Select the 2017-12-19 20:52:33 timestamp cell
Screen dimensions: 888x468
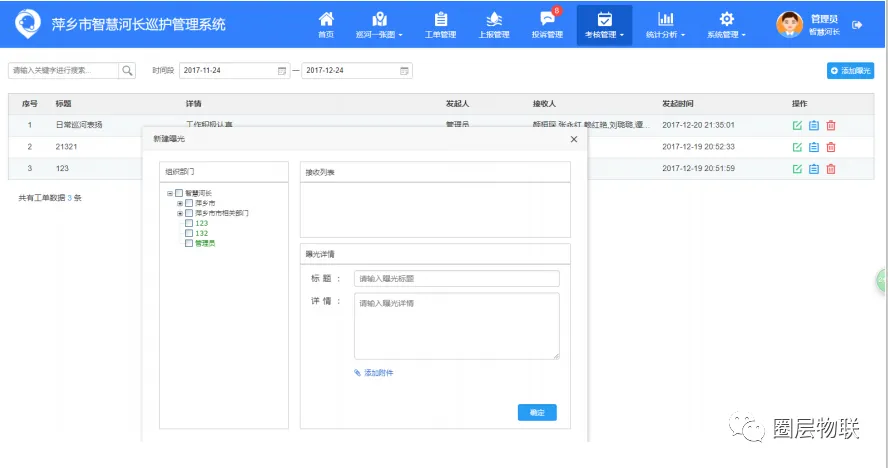698,147
